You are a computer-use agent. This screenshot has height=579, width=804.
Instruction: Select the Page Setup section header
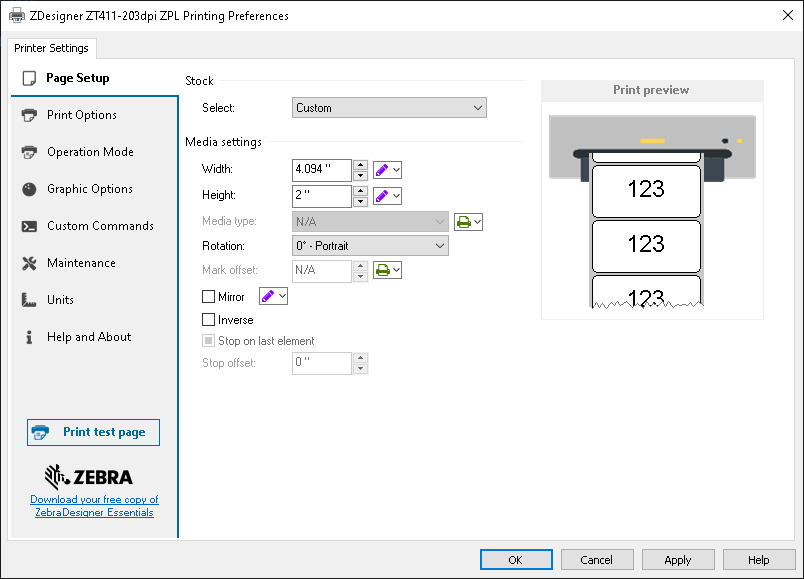point(79,78)
